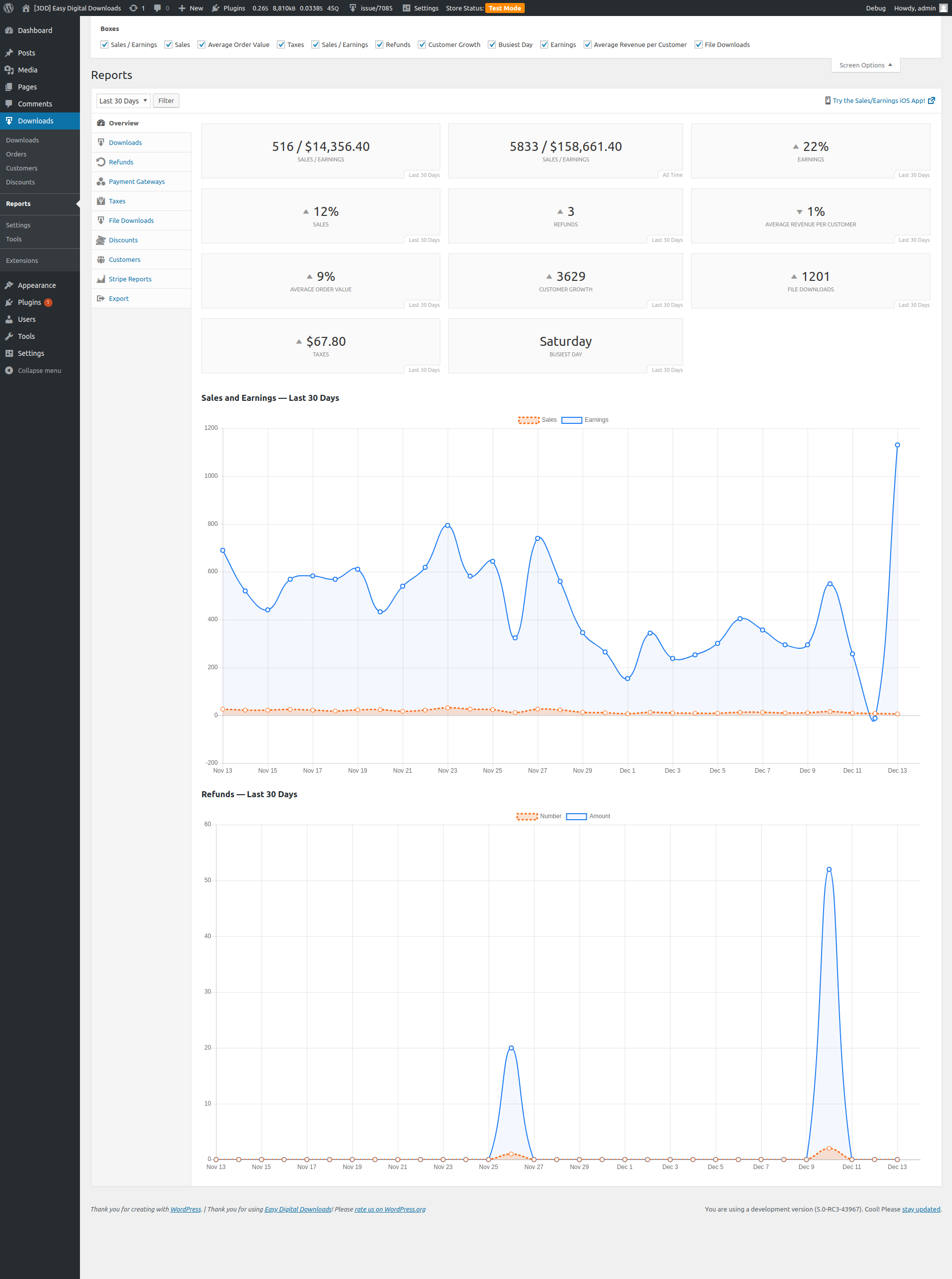The image size is (952, 1279).
Task: Open the Howdy, admin account menu
Action: click(920, 8)
